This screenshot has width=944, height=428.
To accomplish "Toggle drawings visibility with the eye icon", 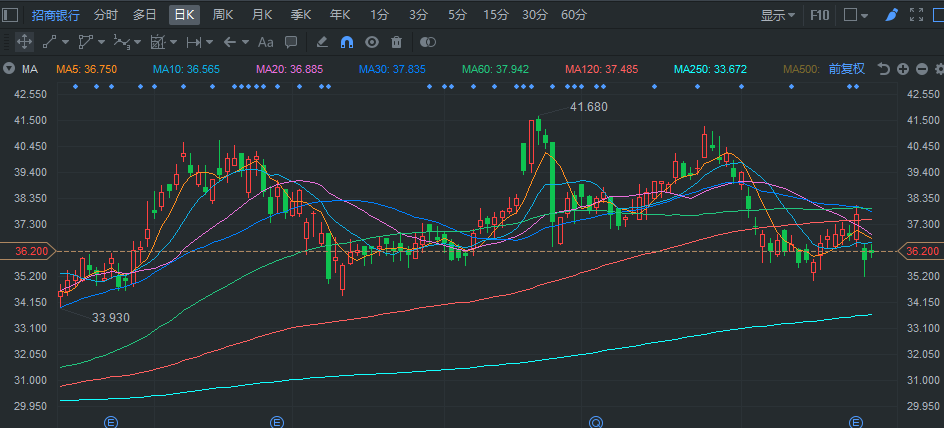I will [372, 42].
